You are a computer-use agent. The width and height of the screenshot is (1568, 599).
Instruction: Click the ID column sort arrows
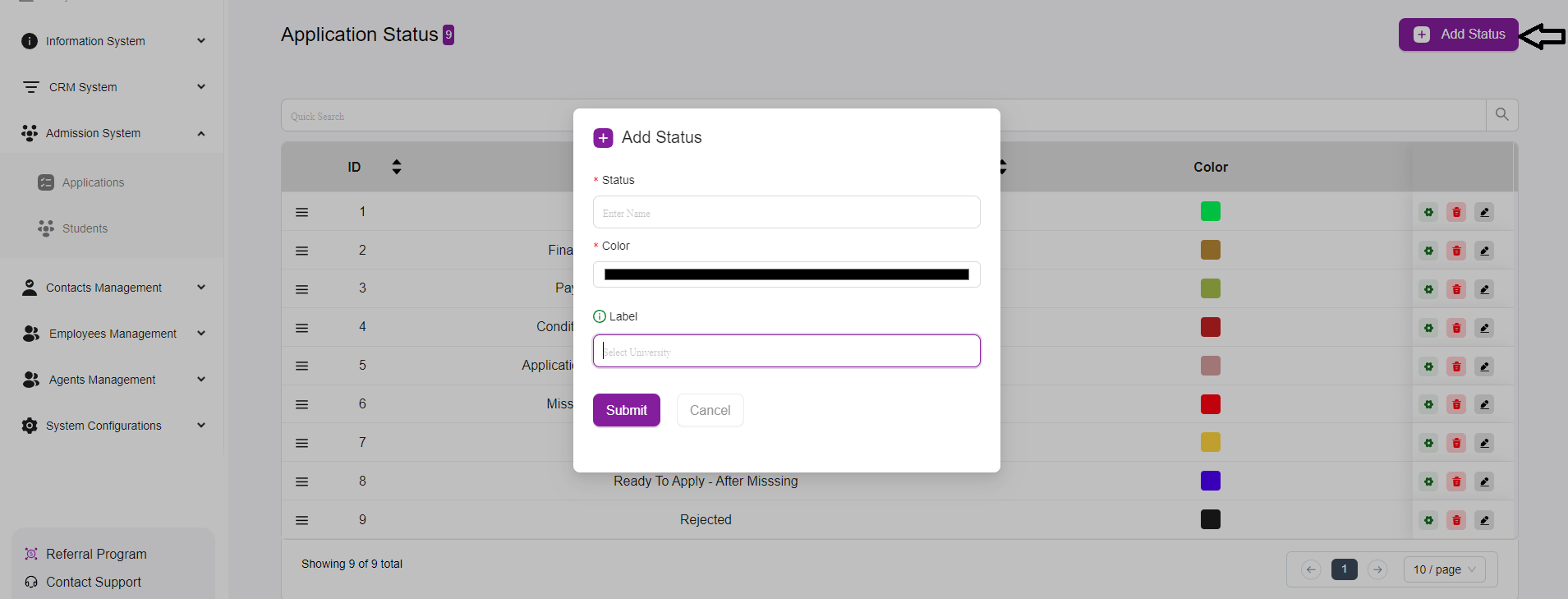point(397,167)
